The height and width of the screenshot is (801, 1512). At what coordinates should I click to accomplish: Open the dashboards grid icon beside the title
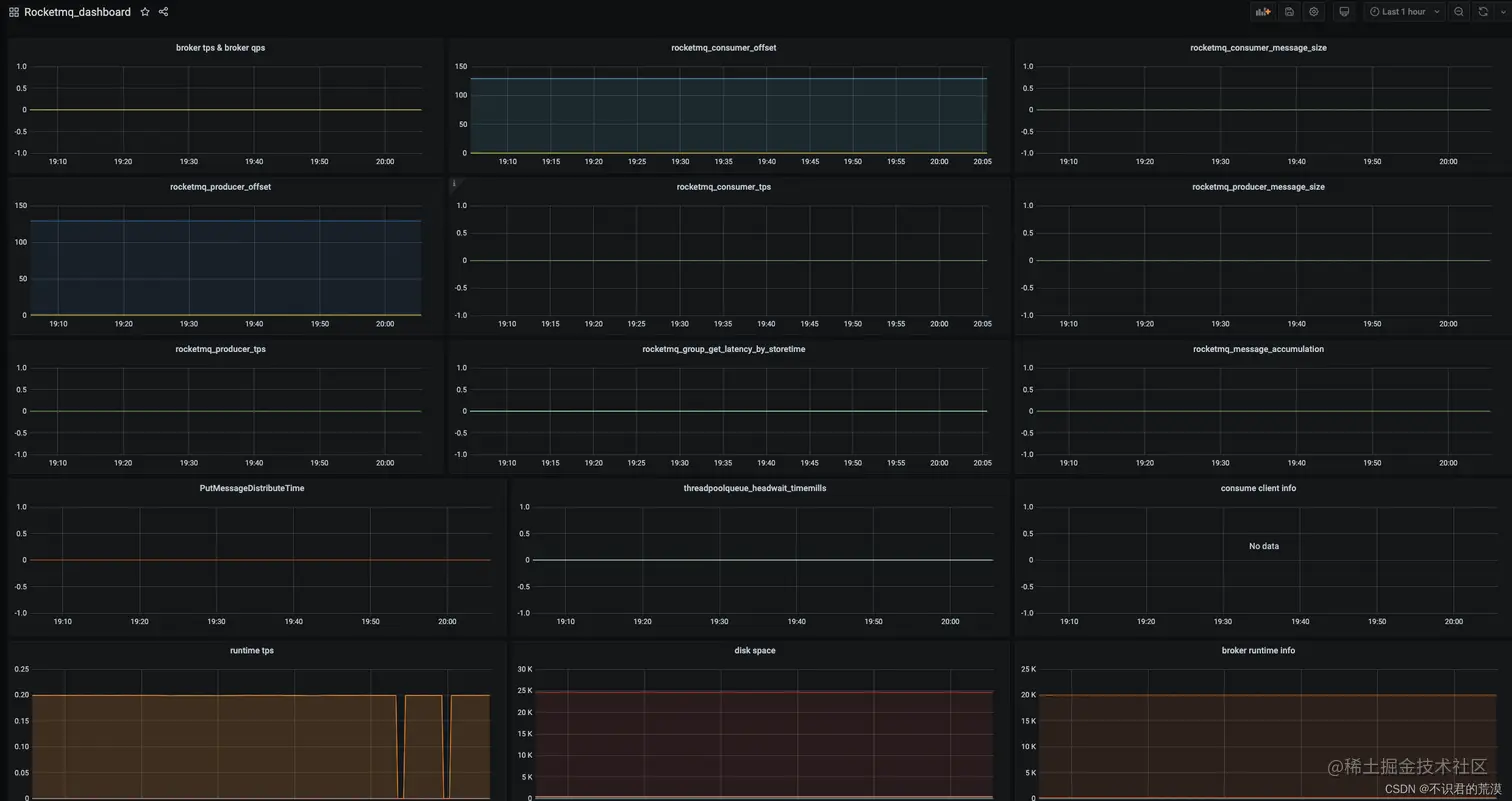14,12
